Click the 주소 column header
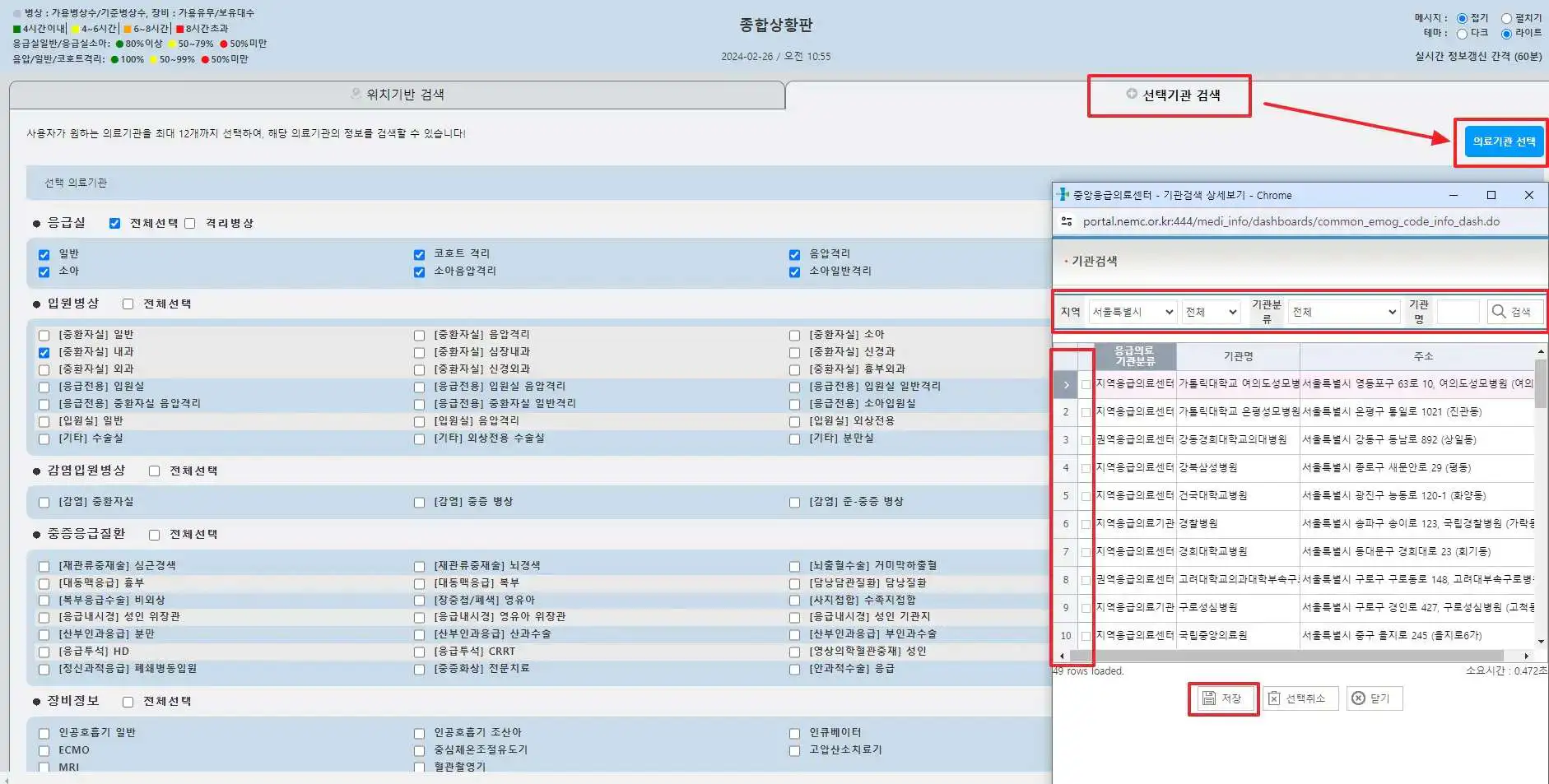This screenshot has width=1549, height=784. 1423,356
